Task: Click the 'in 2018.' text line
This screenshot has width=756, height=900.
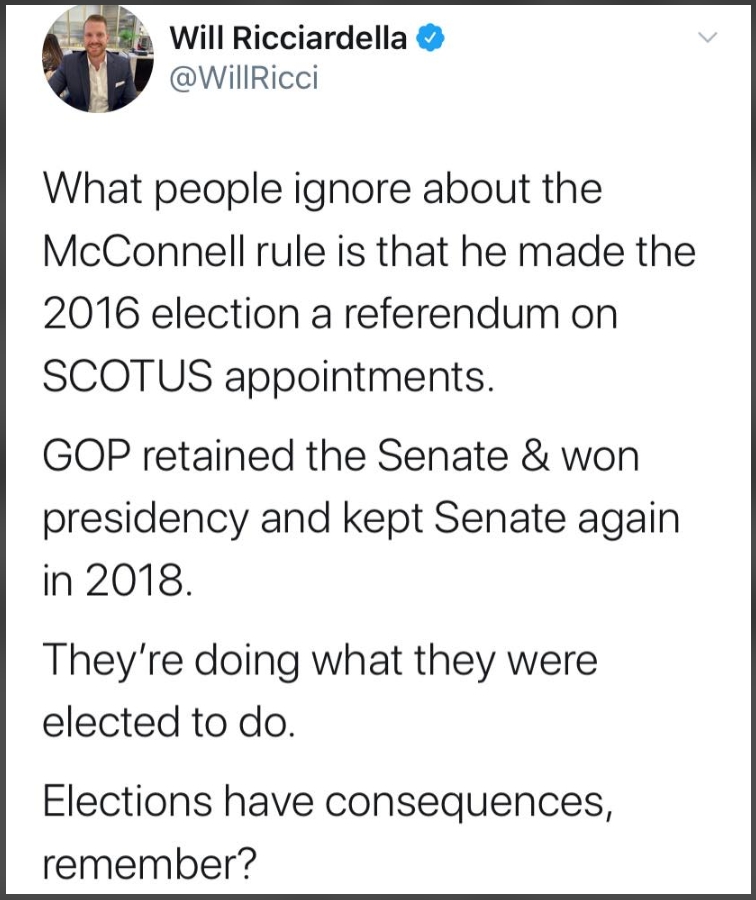Action: (x=118, y=580)
